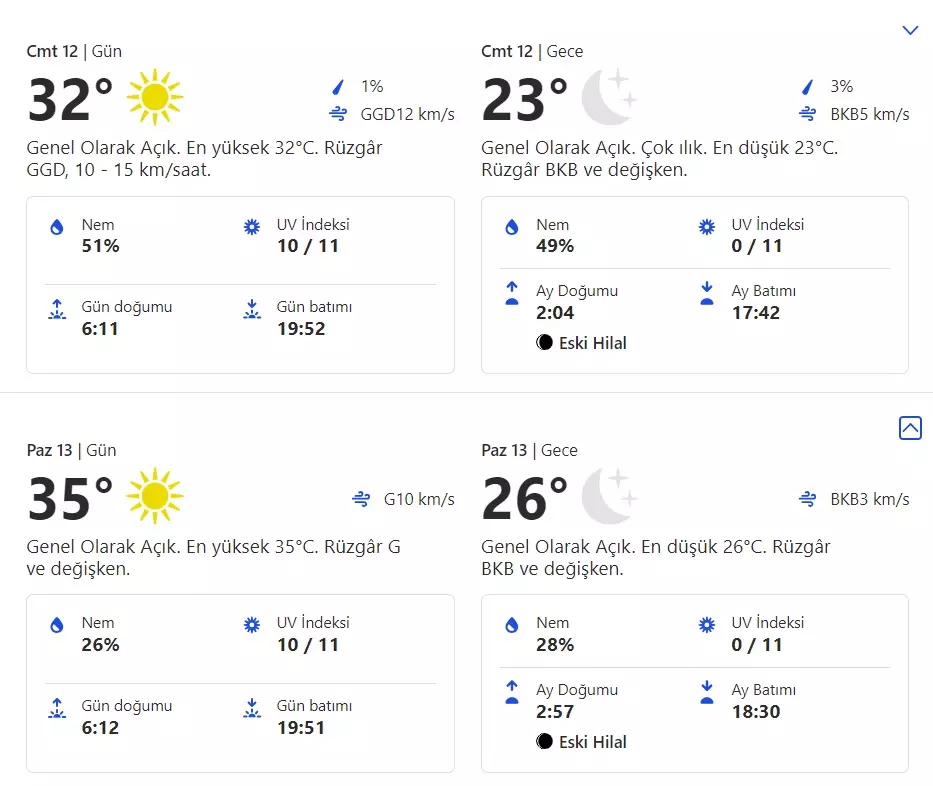Click the 35° temperature for Paz 13 day
Viewport: 933px width, 786px height.
coord(70,498)
